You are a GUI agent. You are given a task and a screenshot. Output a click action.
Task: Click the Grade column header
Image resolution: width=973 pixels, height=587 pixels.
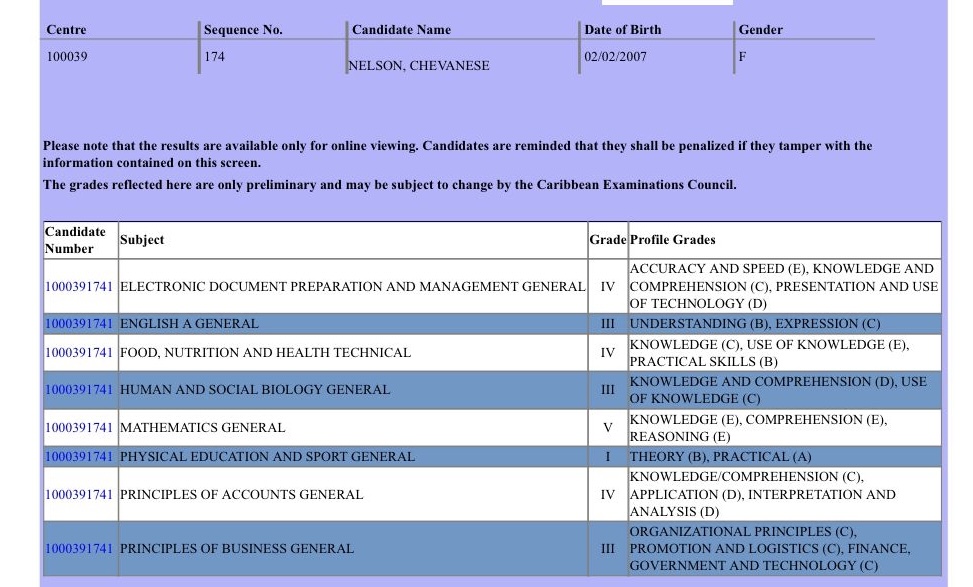pos(608,240)
